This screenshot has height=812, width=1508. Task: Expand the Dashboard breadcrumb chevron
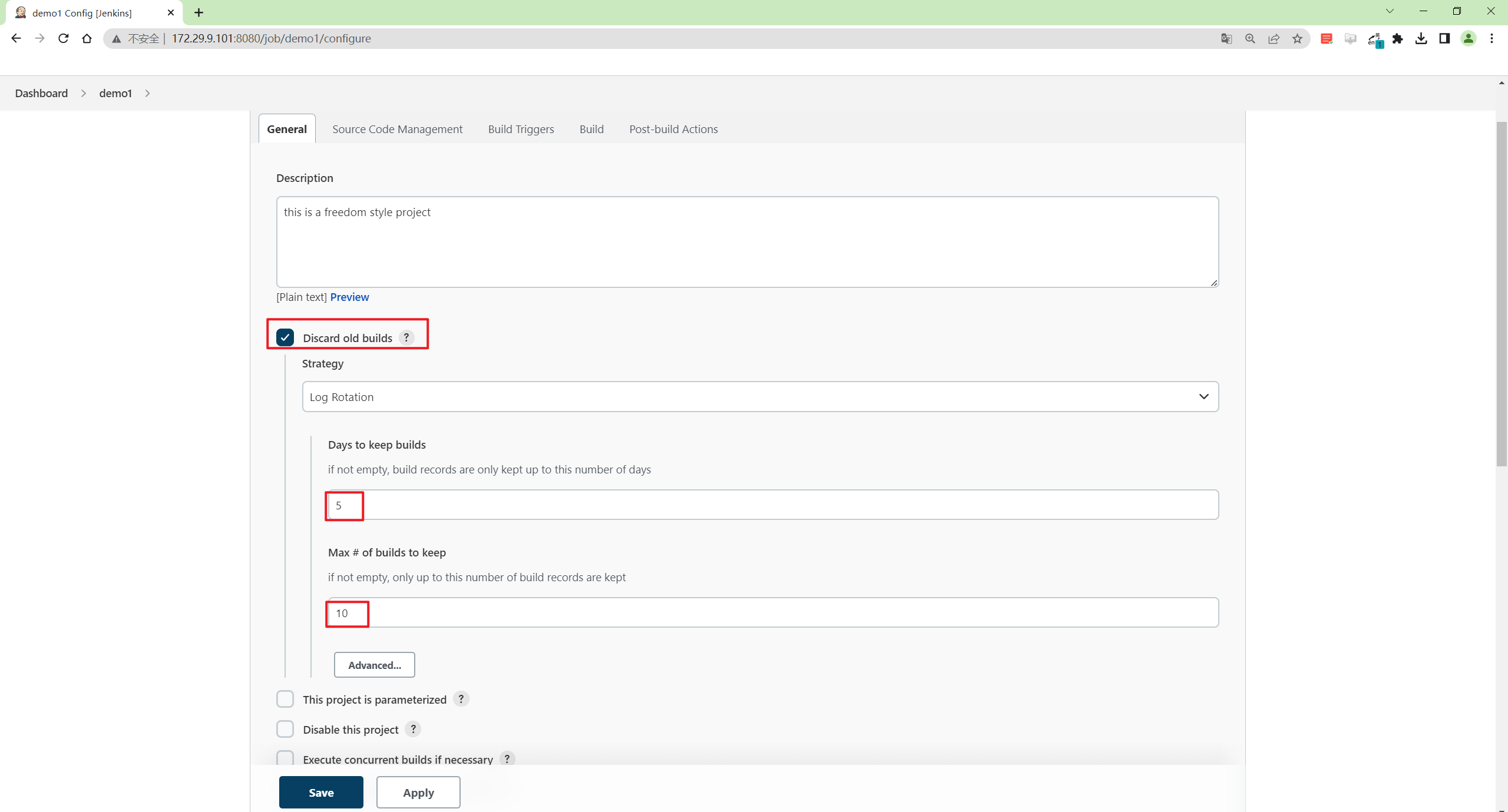click(x=84, y=93)
